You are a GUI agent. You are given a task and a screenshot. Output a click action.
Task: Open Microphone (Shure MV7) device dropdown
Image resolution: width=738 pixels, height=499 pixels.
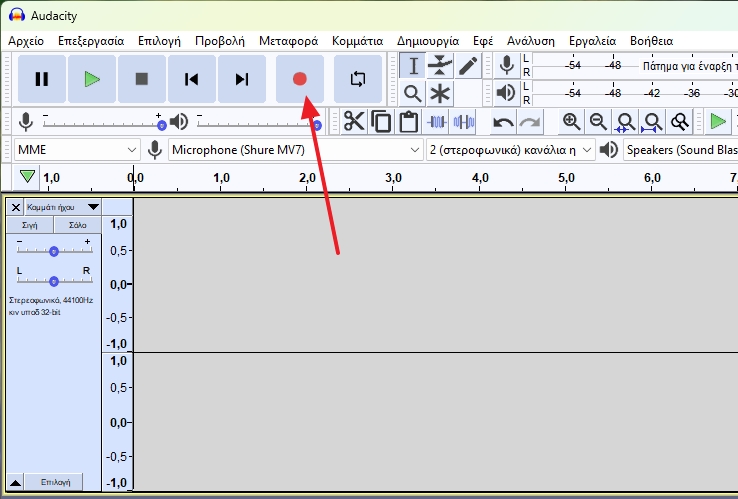(x=295, y=150)
